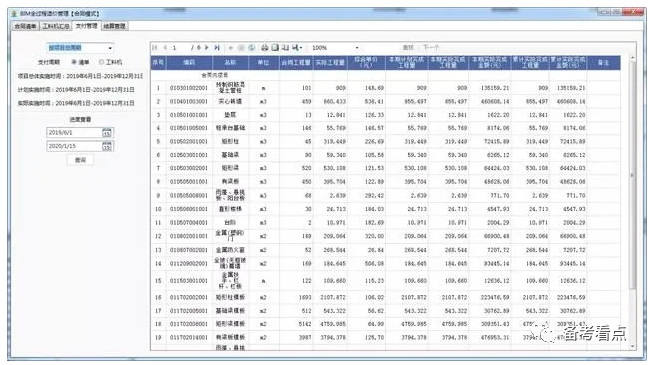Click the scrollbar up arrow
This screenshot has height=365, width=650.
(x=633, y=58)
